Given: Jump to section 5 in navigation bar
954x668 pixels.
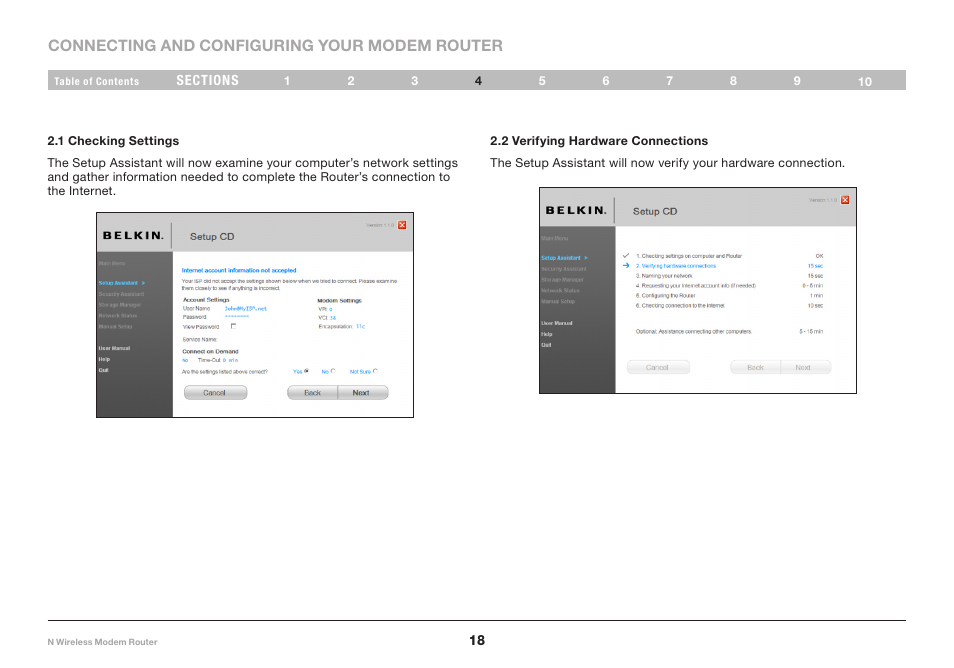Looking at the screenshot, I should (542, 81).
